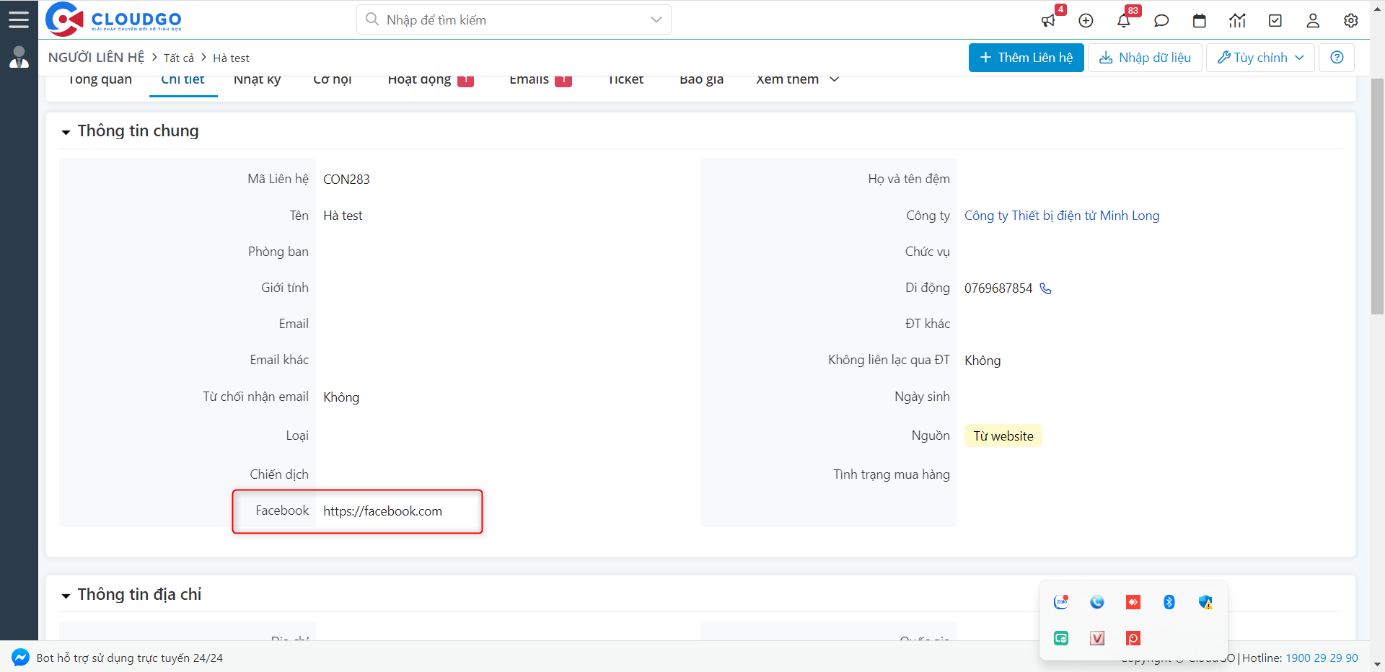Open the user profile icon
Screen dimensions: 1385x672
coord(1312,20)
